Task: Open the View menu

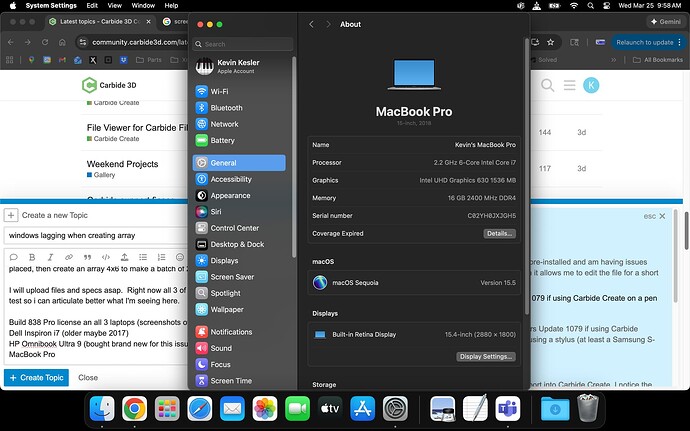Action: point(114,6)
